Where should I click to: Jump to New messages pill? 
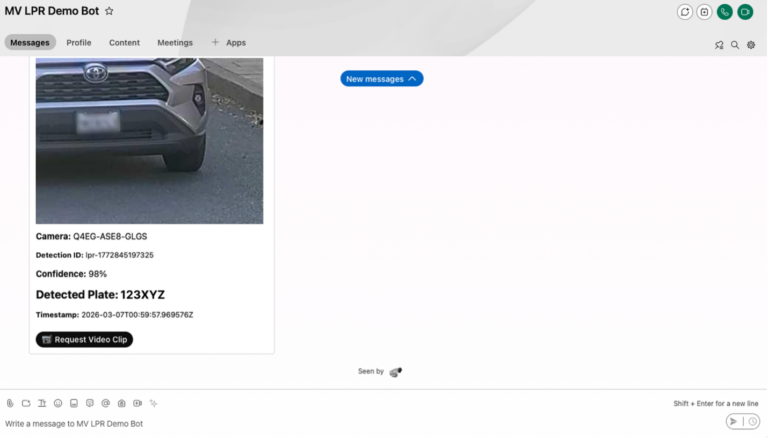[381, 79]
